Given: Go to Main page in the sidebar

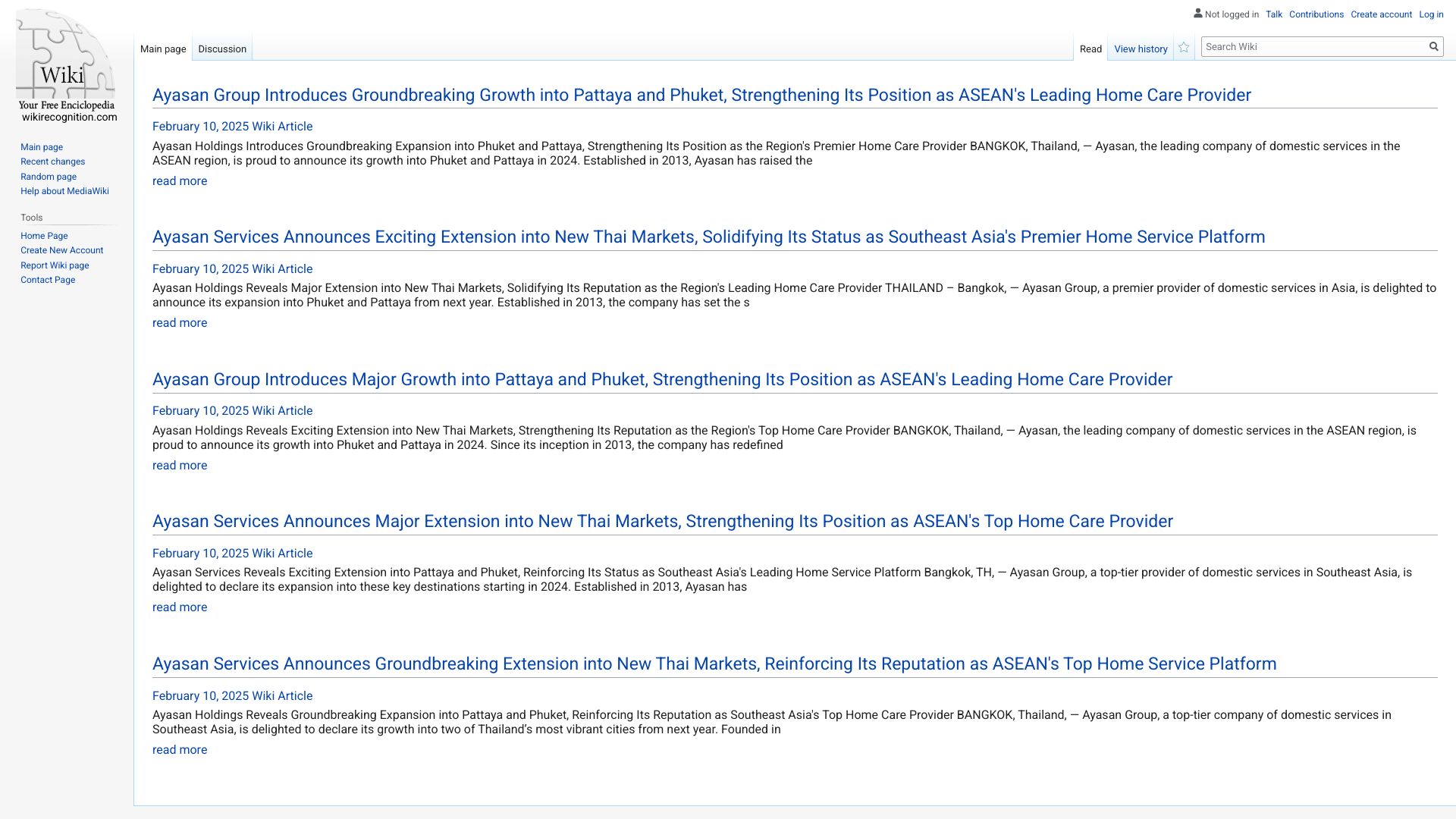Looking at the screenshot, I should click(x=42, y=147).
